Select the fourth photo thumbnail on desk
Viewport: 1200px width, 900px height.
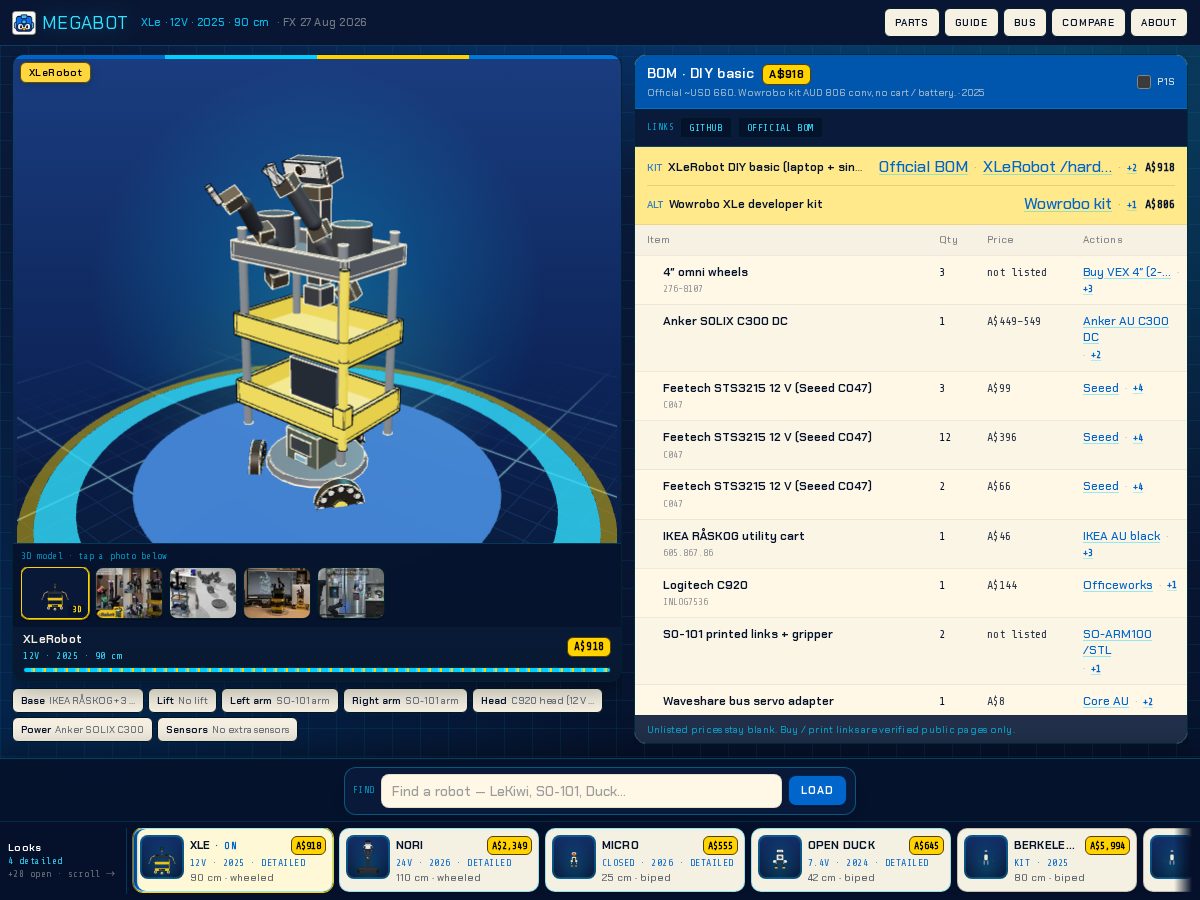point(277,593)
